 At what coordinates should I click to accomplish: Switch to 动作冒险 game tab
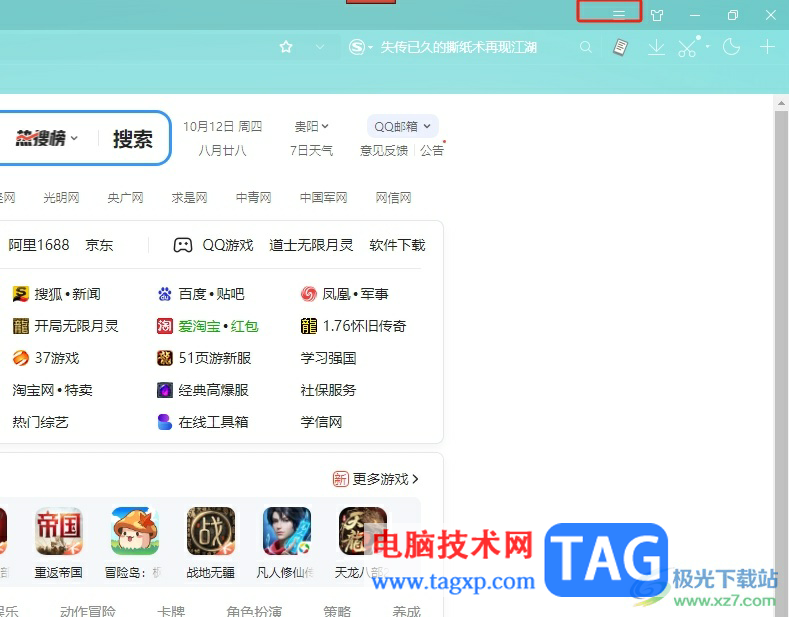[x=88, y=611]
